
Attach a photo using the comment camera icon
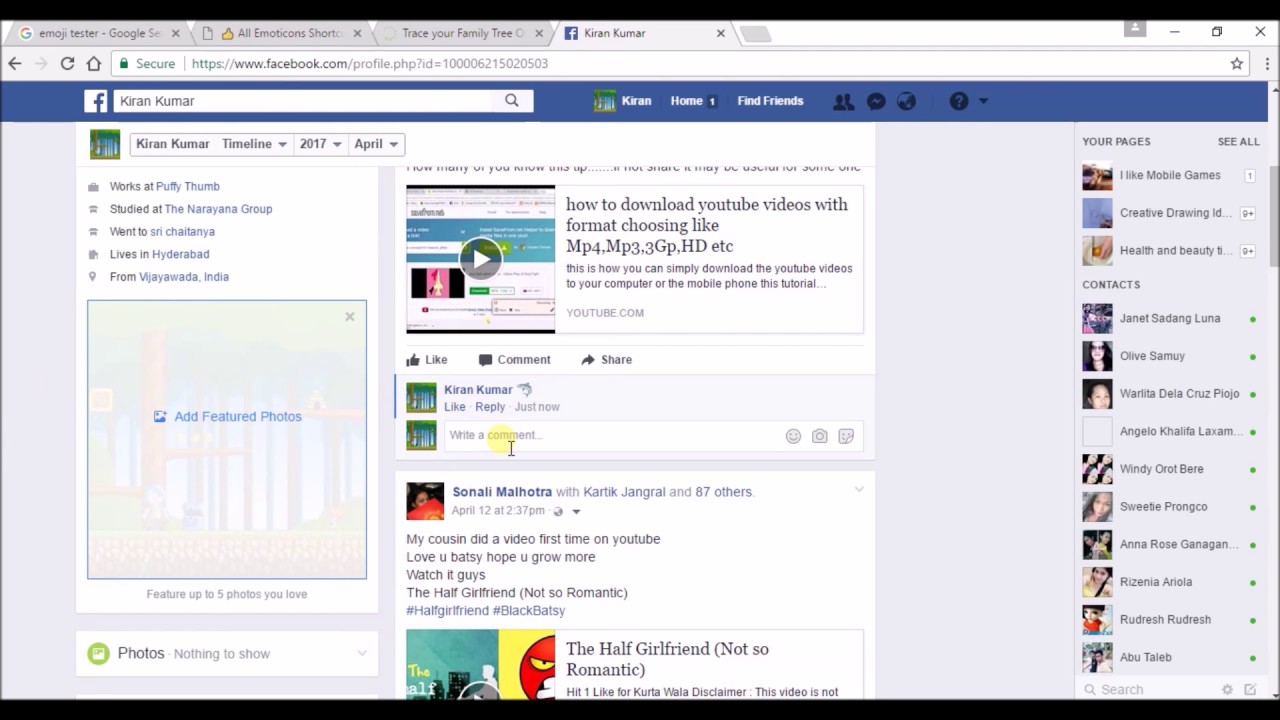click(819, 435)
